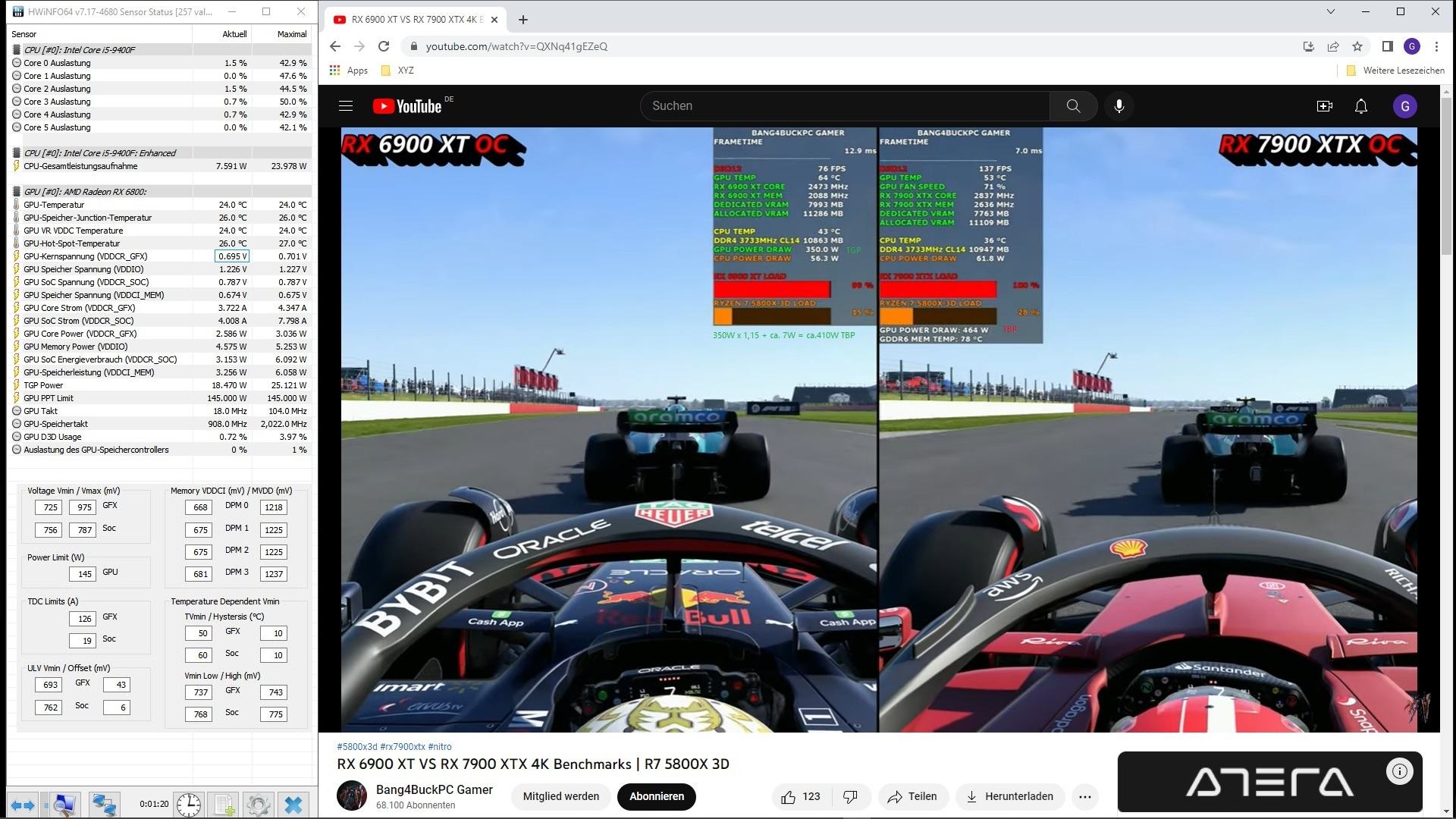Select GPU-Temperatur sensor row

click(x=160, y=205)
